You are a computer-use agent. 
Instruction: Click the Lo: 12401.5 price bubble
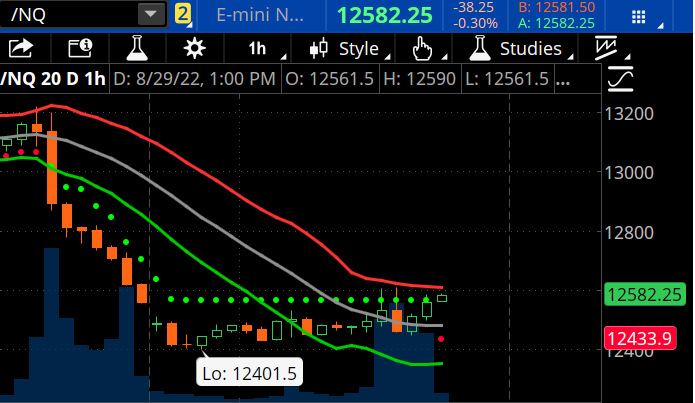(250, 373)
